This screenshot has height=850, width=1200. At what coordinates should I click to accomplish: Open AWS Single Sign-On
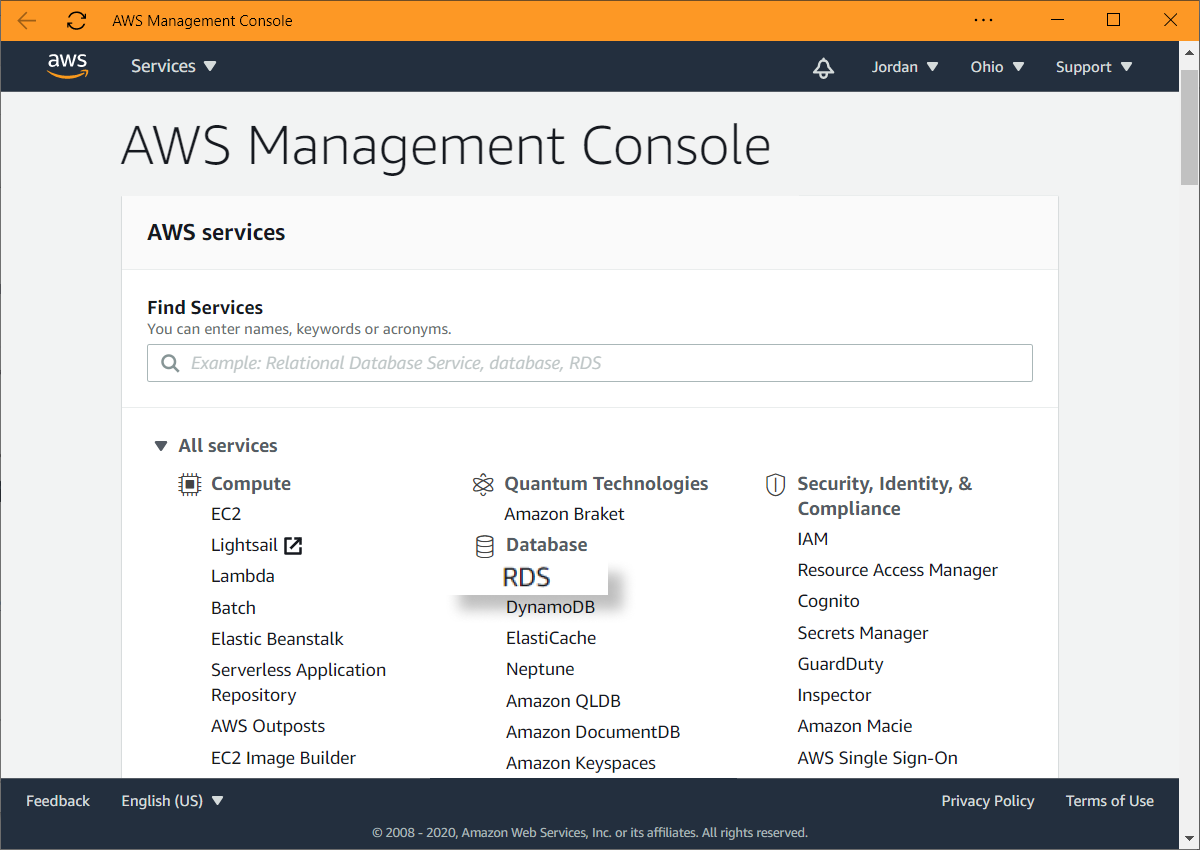click(x=877, y=758)
